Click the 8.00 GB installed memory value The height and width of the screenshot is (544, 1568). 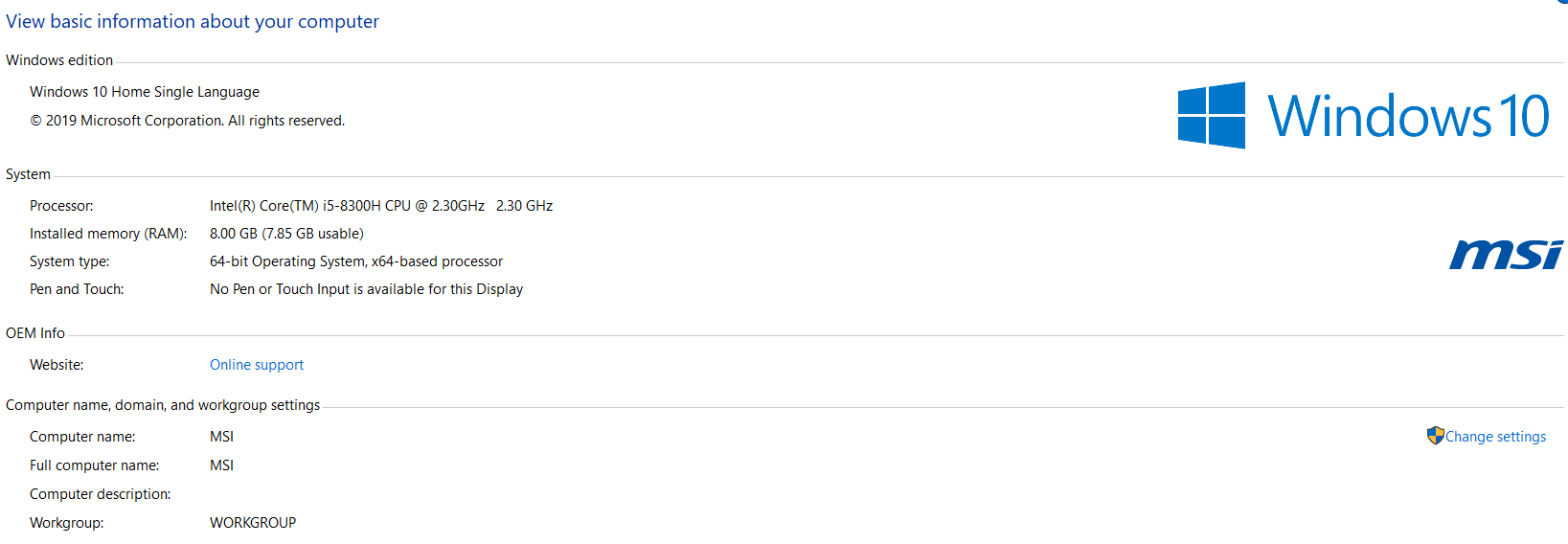286,234
